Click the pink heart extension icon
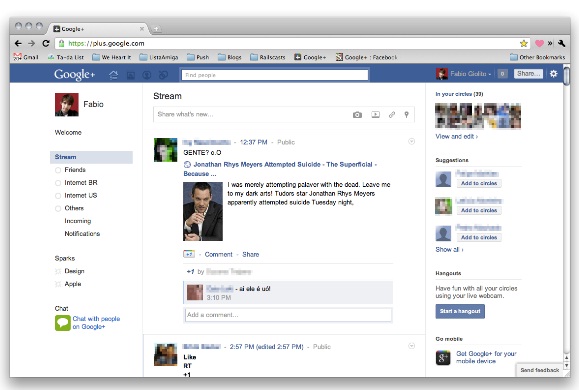 point(539,44)
